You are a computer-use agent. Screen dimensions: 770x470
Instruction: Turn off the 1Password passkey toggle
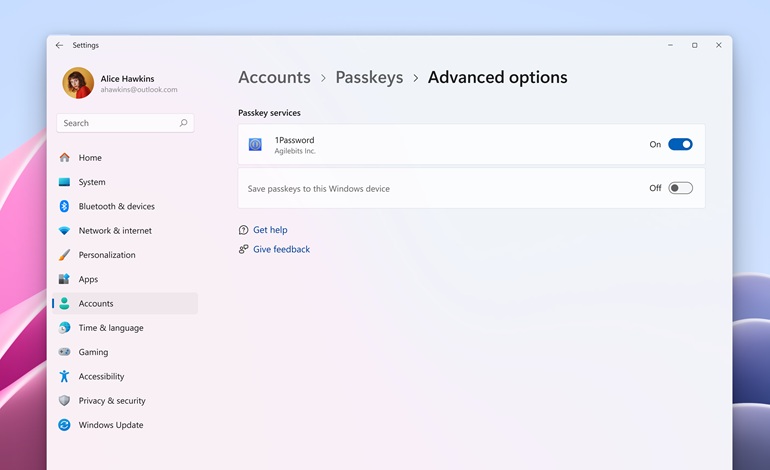[x=680, y=144]
